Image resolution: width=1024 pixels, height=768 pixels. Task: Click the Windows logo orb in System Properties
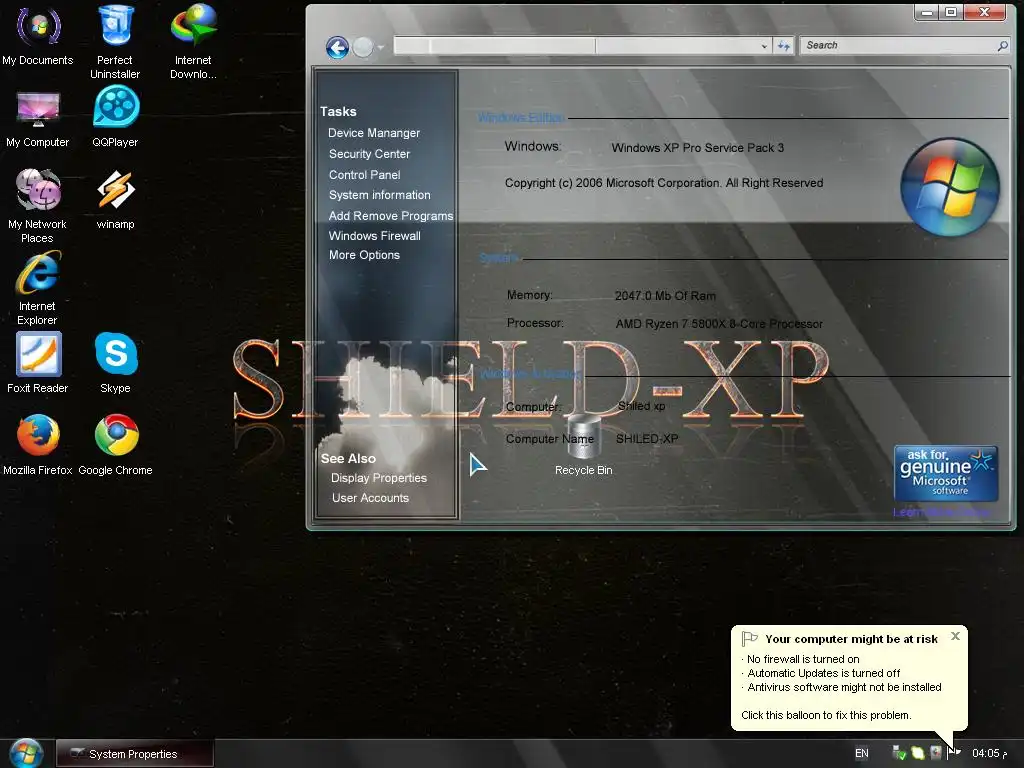pos(950,187)
